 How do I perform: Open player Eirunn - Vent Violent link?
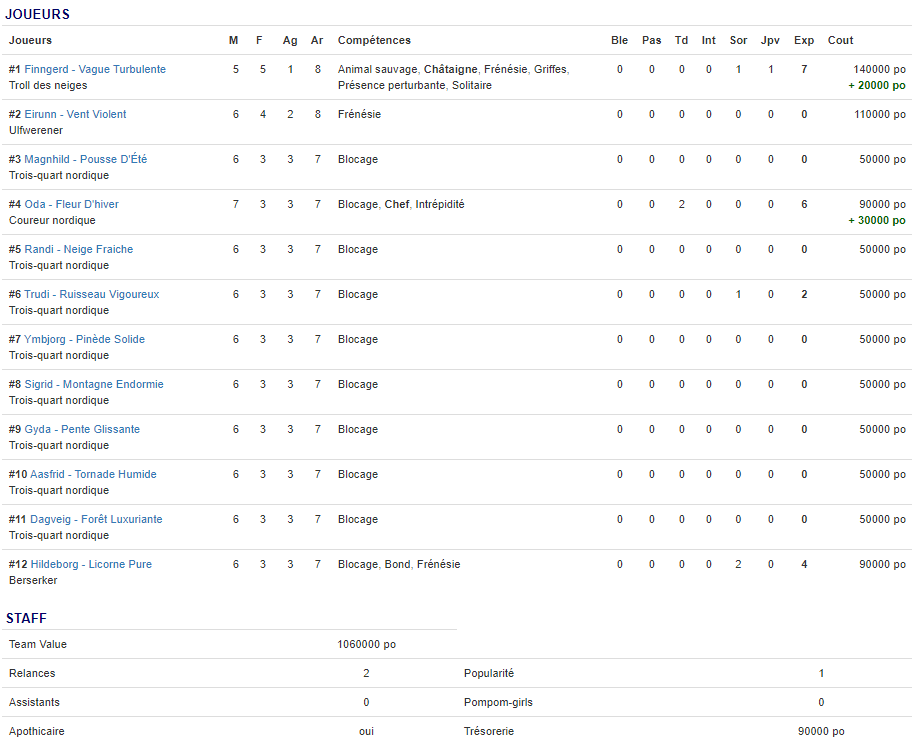click(75, 115)
